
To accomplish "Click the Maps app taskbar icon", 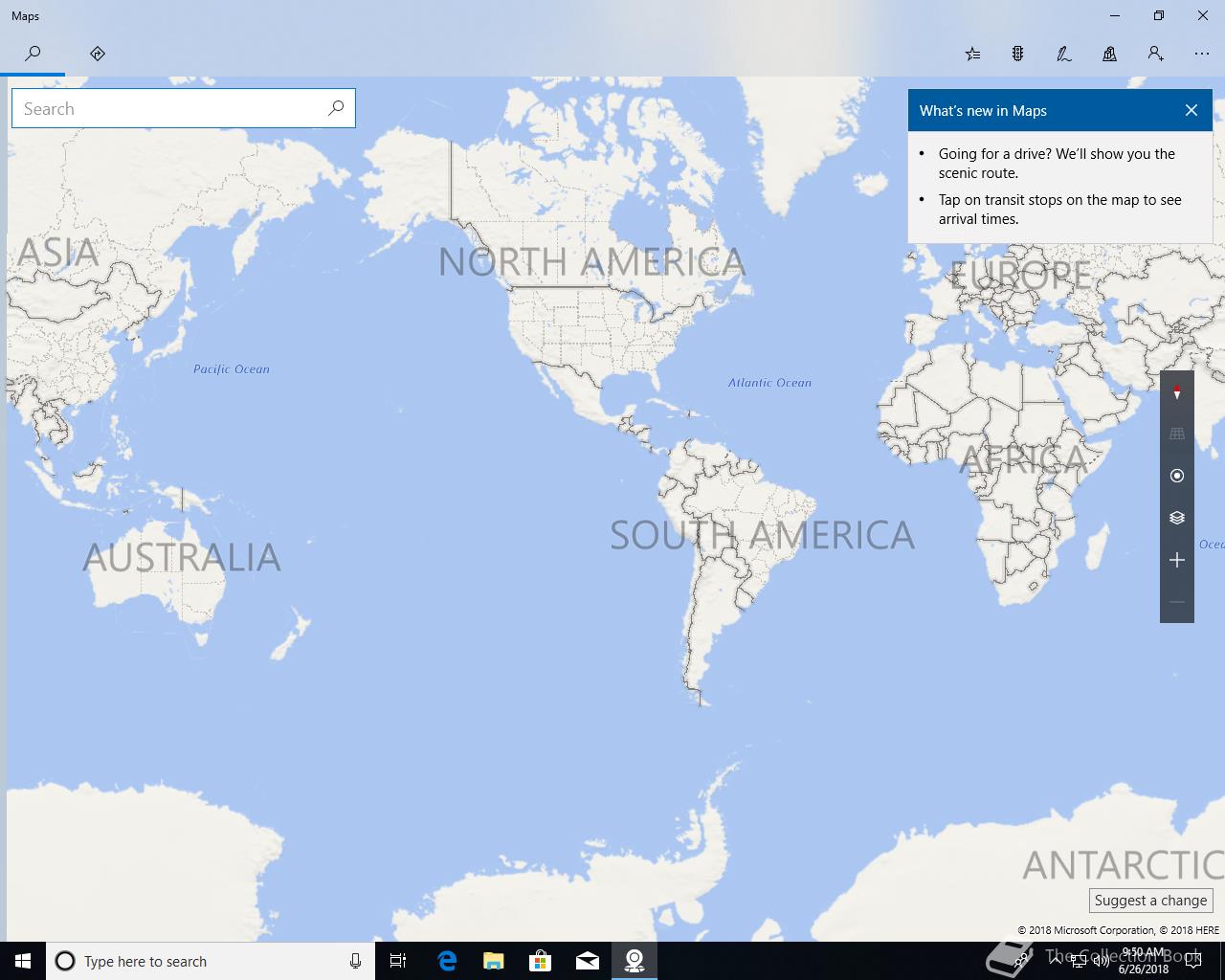I will click(635, 961).
